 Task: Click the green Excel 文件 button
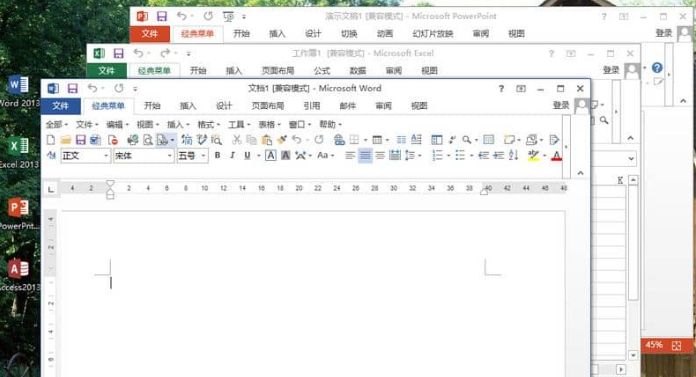tap(107, 71)
